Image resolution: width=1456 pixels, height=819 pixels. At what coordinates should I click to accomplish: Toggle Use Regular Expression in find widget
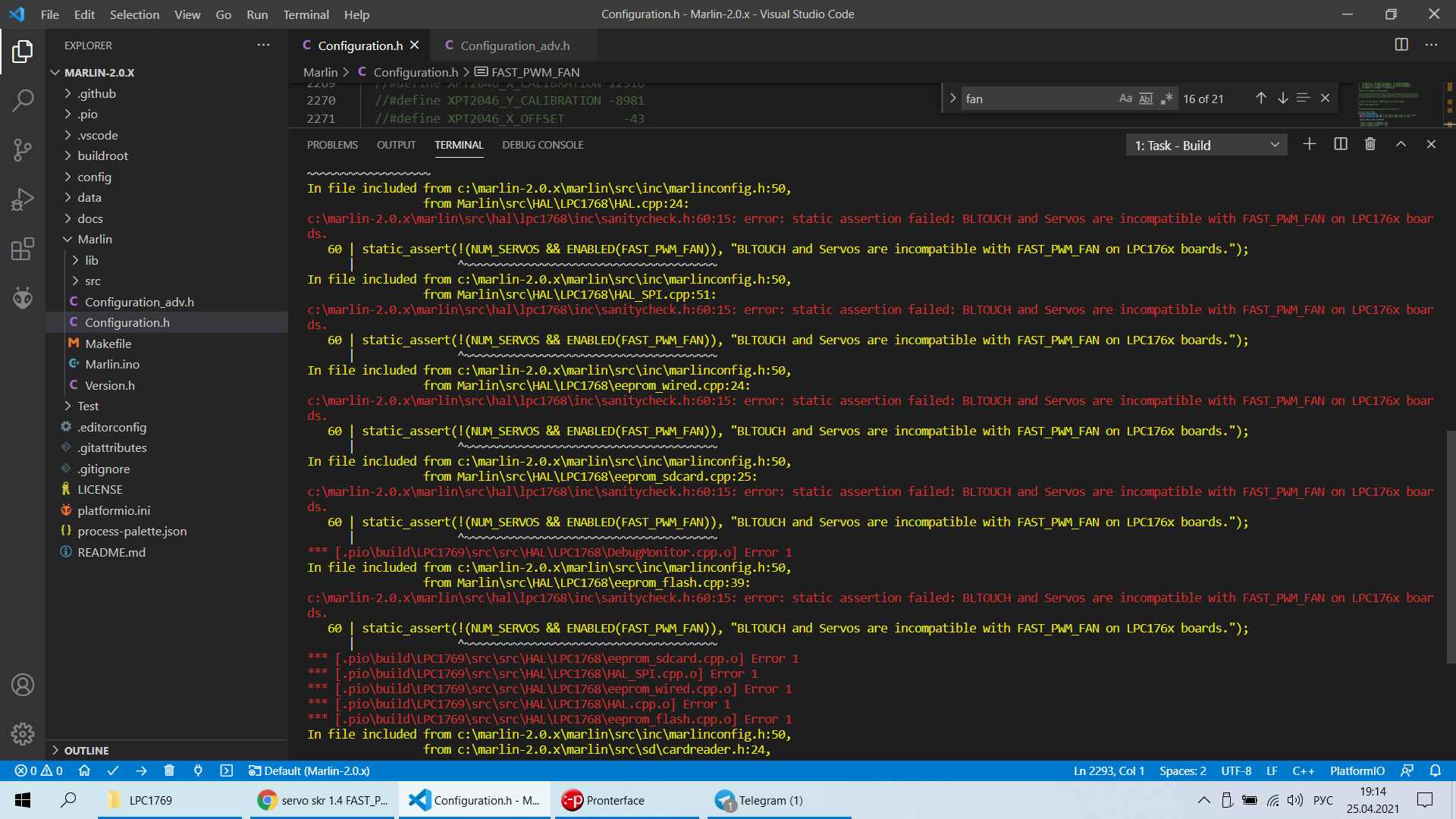tap(1166, 99)
